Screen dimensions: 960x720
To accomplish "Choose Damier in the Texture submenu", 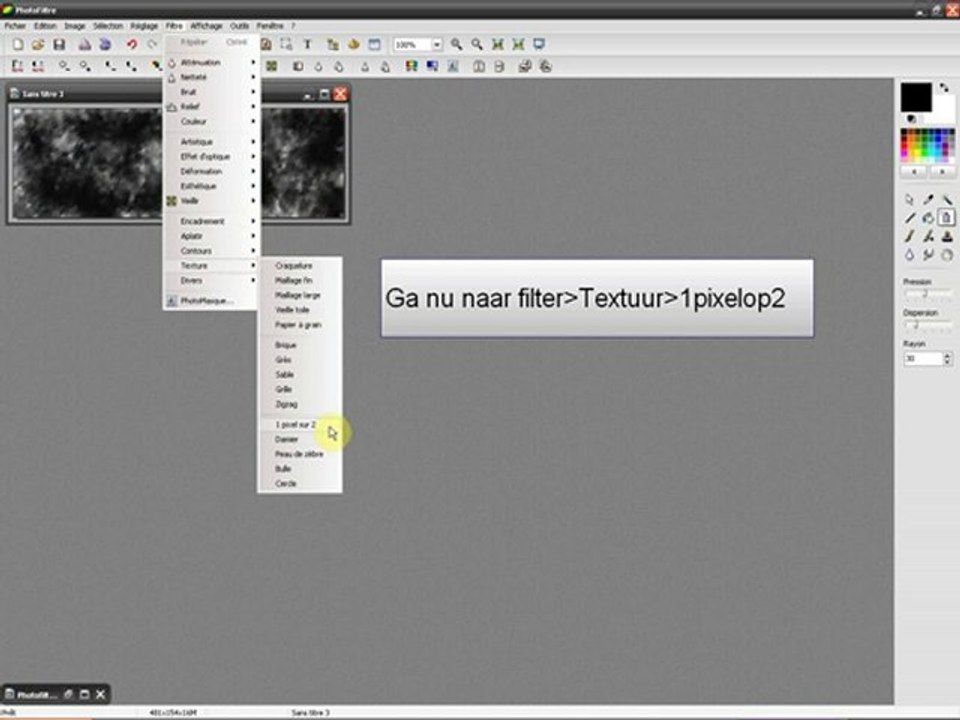I will tap(299, 440).
